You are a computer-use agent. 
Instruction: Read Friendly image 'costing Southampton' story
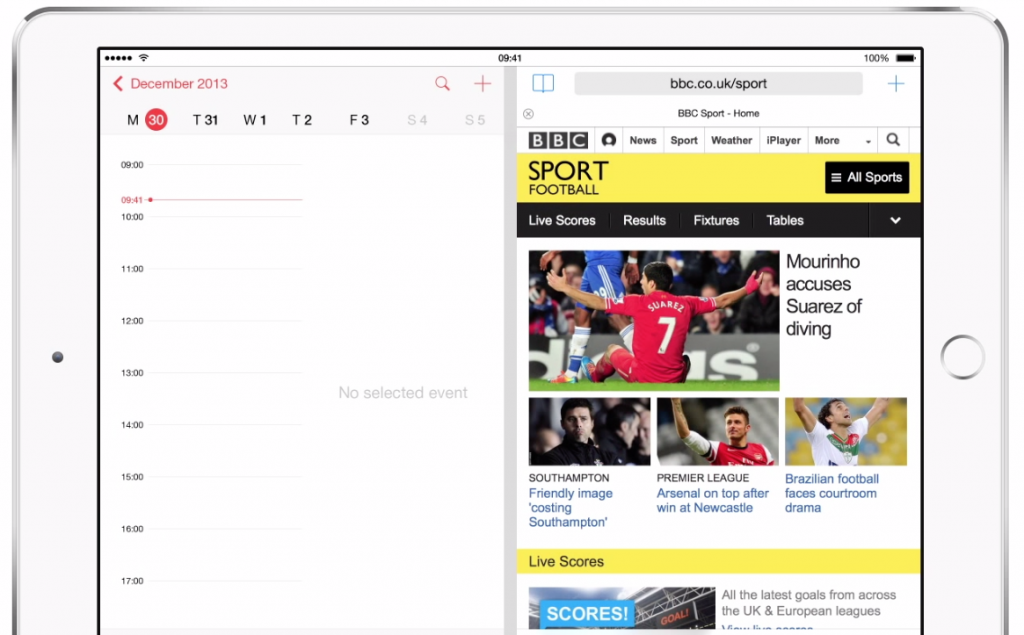(x=571, y=508)
